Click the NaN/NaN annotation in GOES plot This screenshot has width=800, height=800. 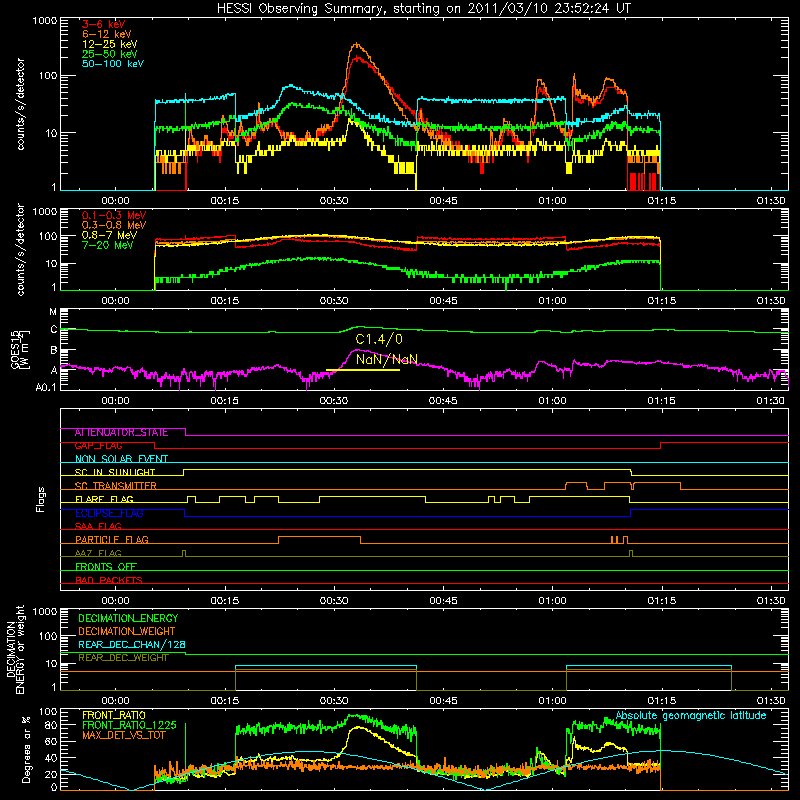point(387,359)
